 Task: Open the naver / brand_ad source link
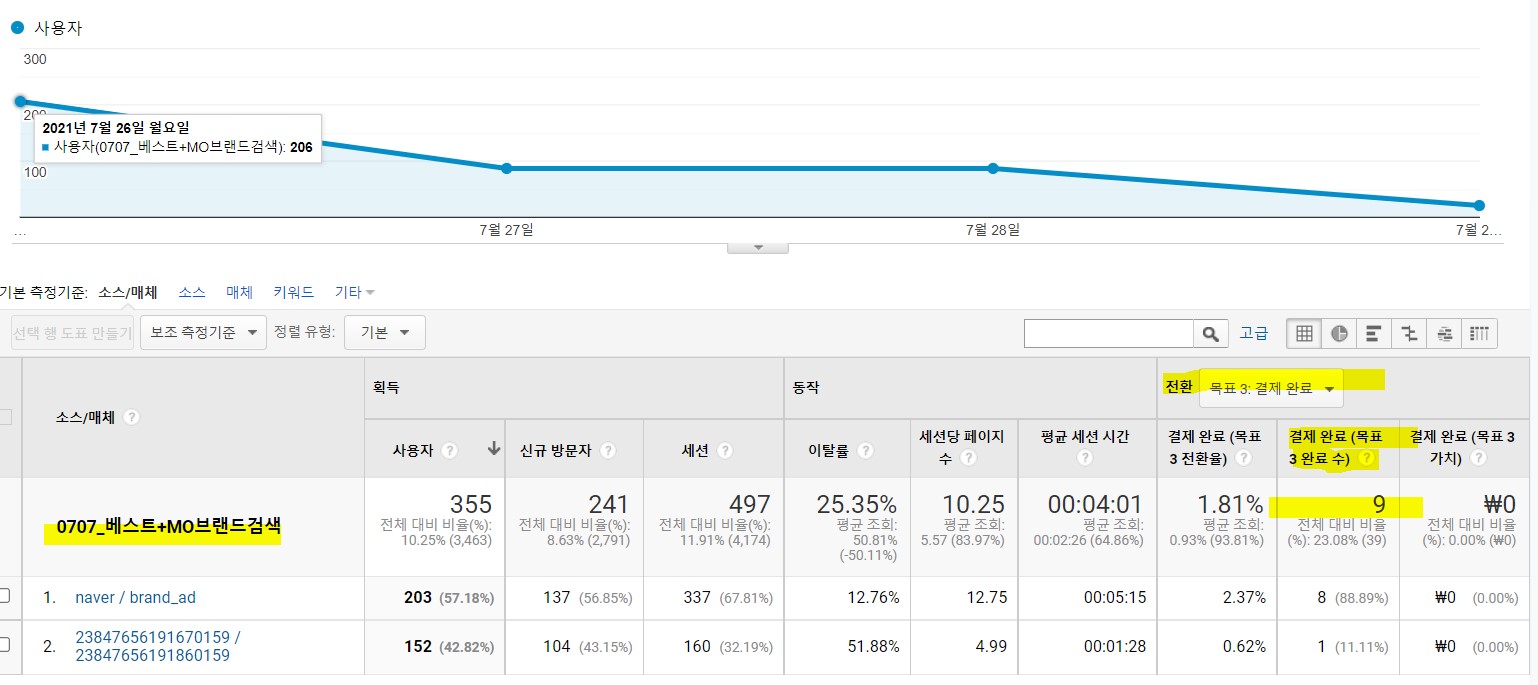pyautogui.click(x=135, y=598)
